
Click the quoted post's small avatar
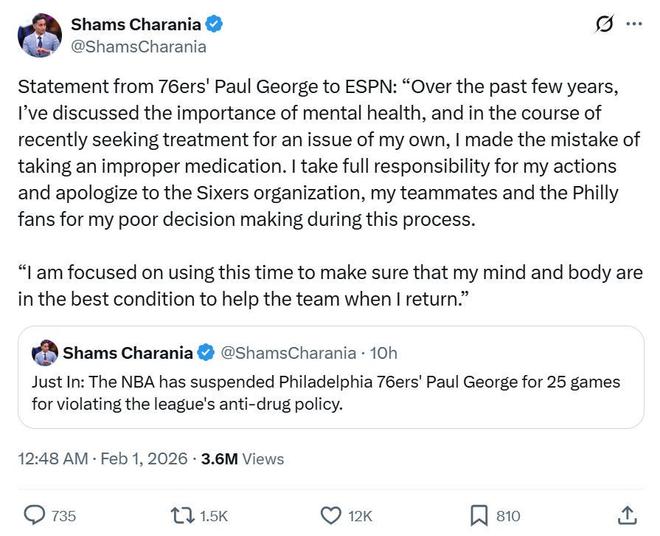coord(45,352)
